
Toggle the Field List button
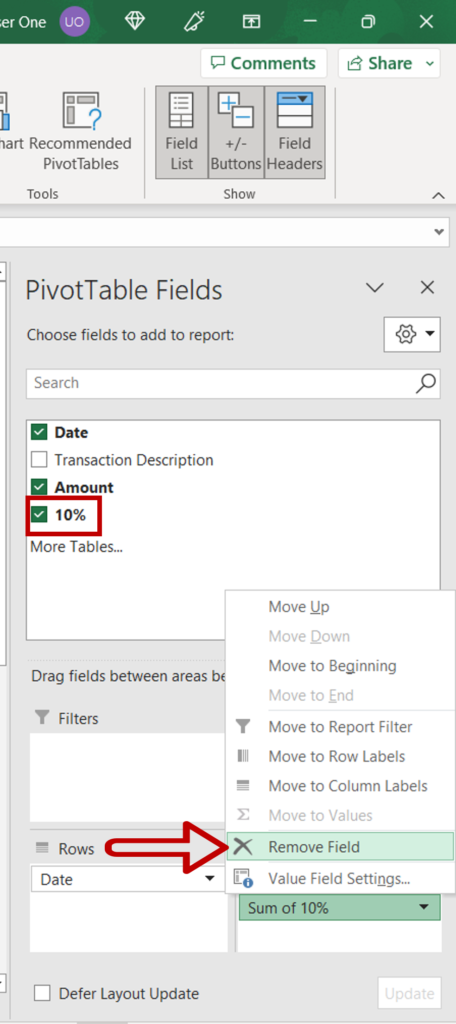(182, 132)
